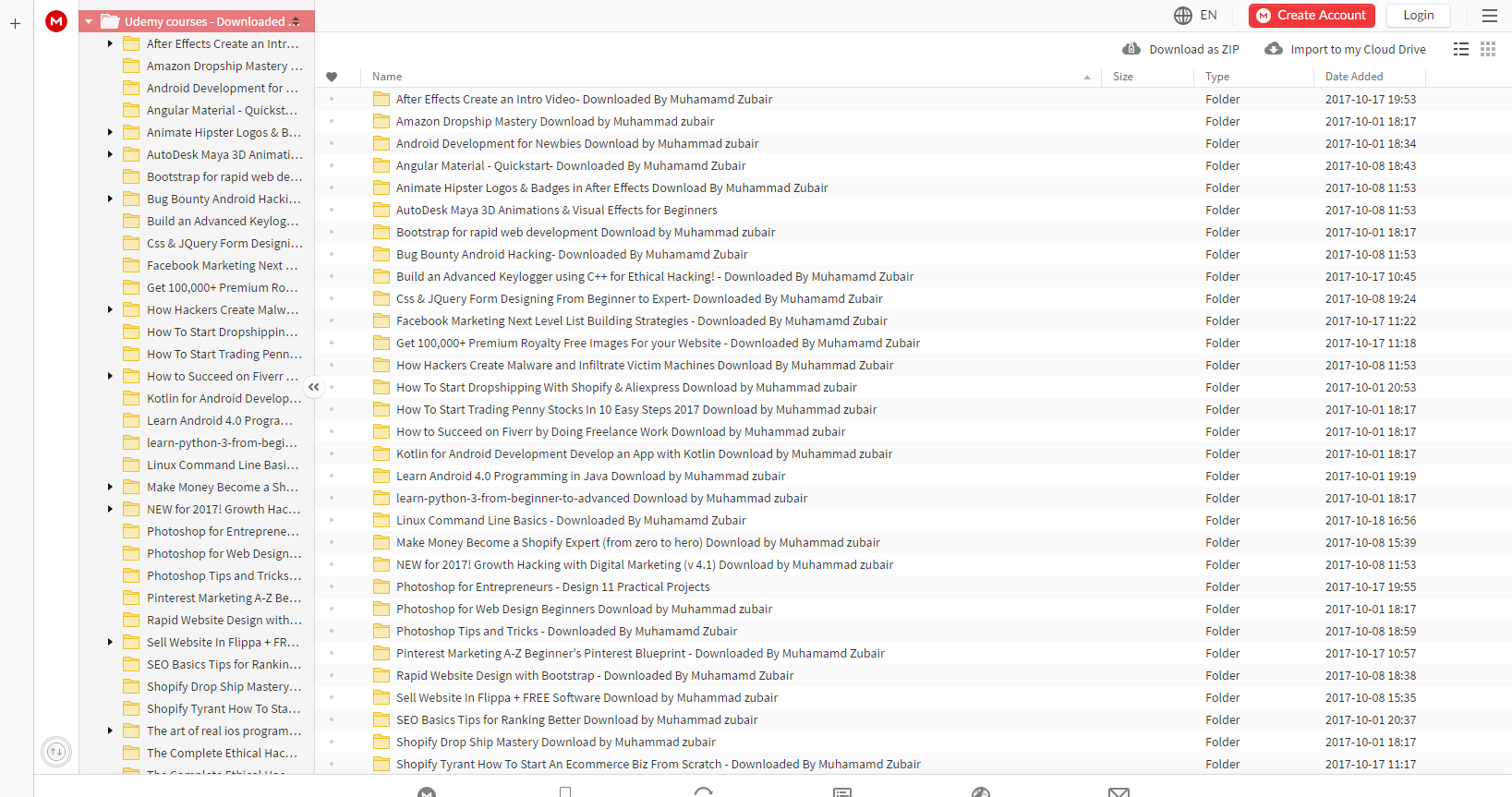Image resolution: width=1512 pixels, height=797 pixels.
Task: Expand AutoDesk Maya 3D Animations tree node
Action: pos(110,154)
